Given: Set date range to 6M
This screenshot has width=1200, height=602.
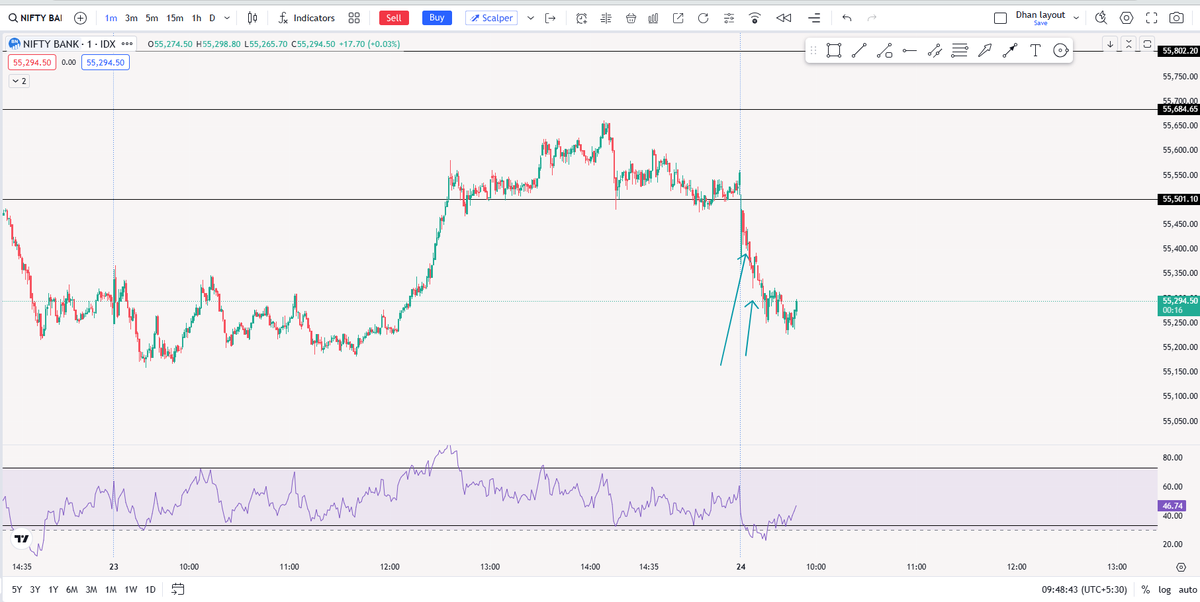Looking at the screenshot, I should (x=72, y=589).
